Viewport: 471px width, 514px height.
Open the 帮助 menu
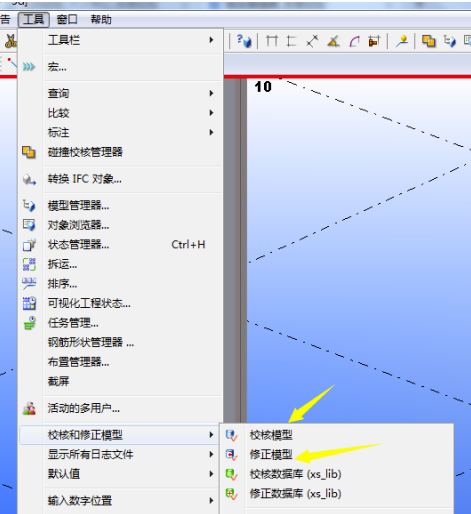(101, 19)
